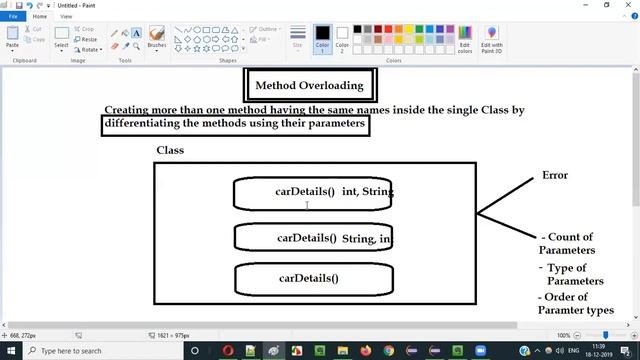640x360 pixels.
Task: Choose the Rectangle shape
Action: click(207, 30)
